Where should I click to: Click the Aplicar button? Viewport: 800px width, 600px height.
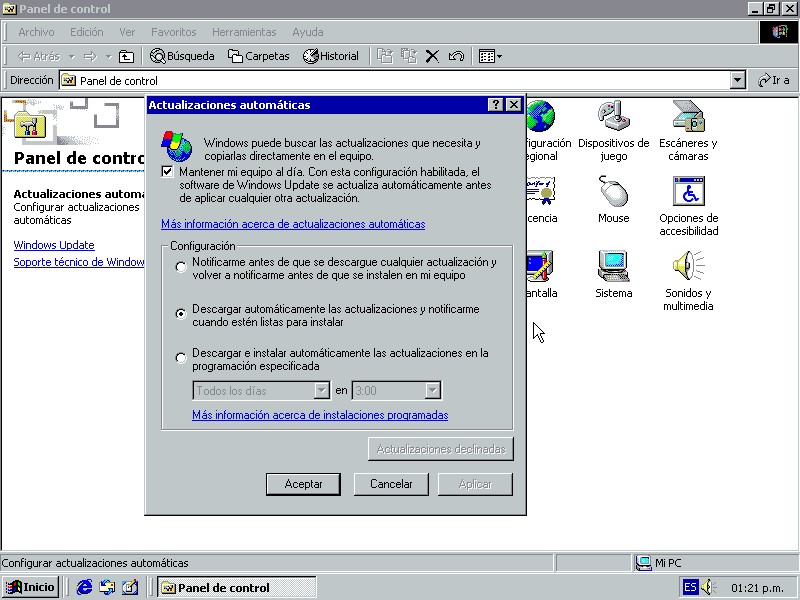(x=475, y=484)
